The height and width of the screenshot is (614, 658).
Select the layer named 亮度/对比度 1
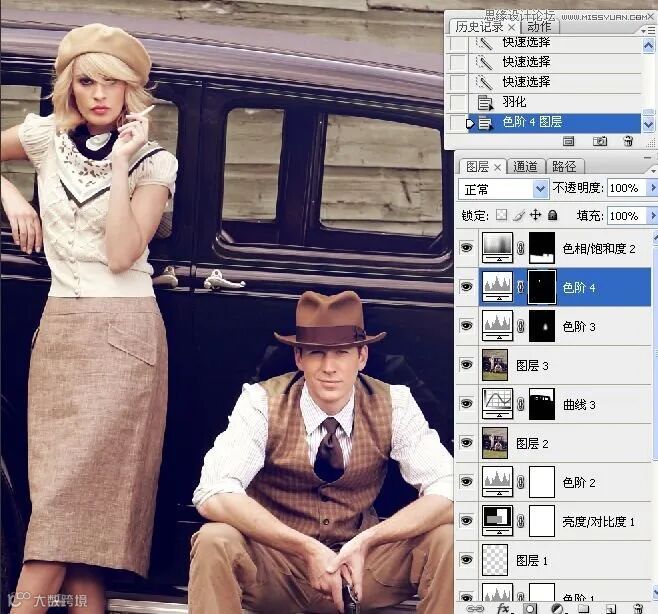coord(598,521)
